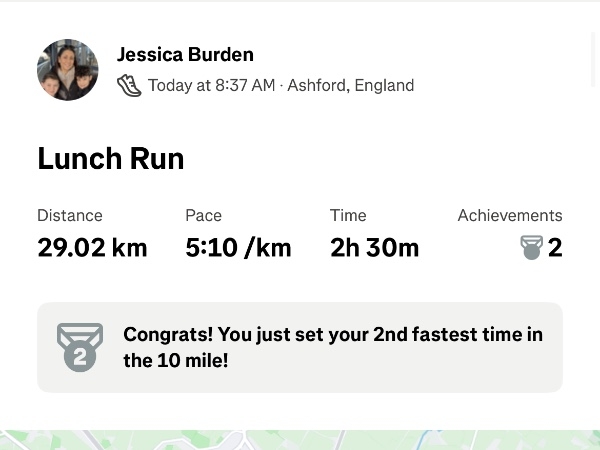Click the Jessica Burden athlete name
This screenshot has width=600, height=450.
185,54
